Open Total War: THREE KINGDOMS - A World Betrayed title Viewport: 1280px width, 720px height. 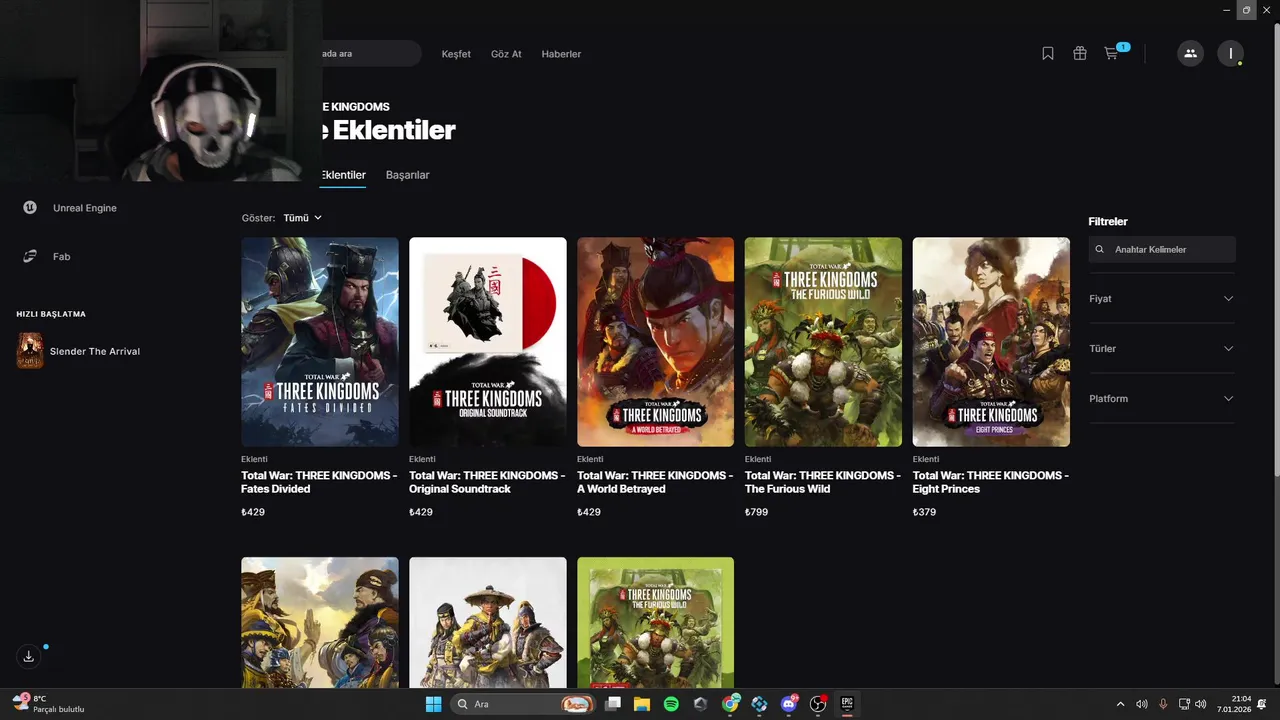(x=655, y=482)
